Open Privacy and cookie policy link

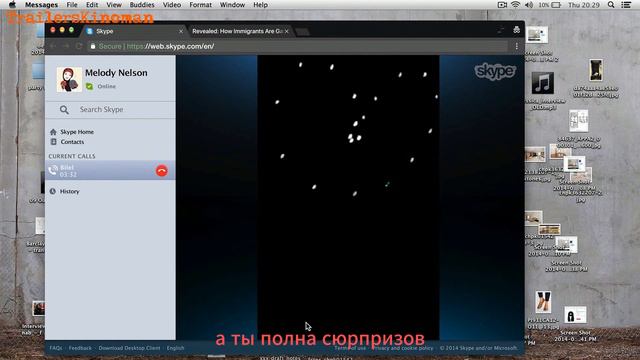pos(403,348)
